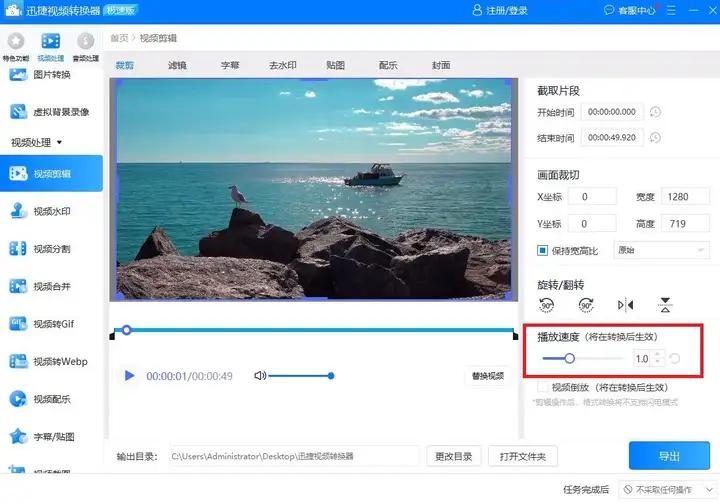Open 客服中心 chat icon
The image size is (720, 504).
coord(609,10)
